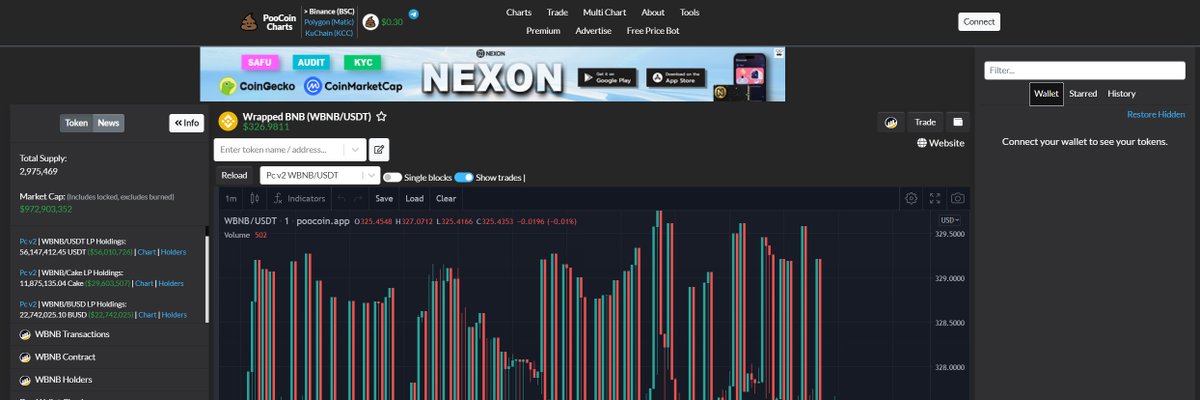Click the Trade button above the chart
The height and width of the screenshot is (400, 1200).
point(926,122)
